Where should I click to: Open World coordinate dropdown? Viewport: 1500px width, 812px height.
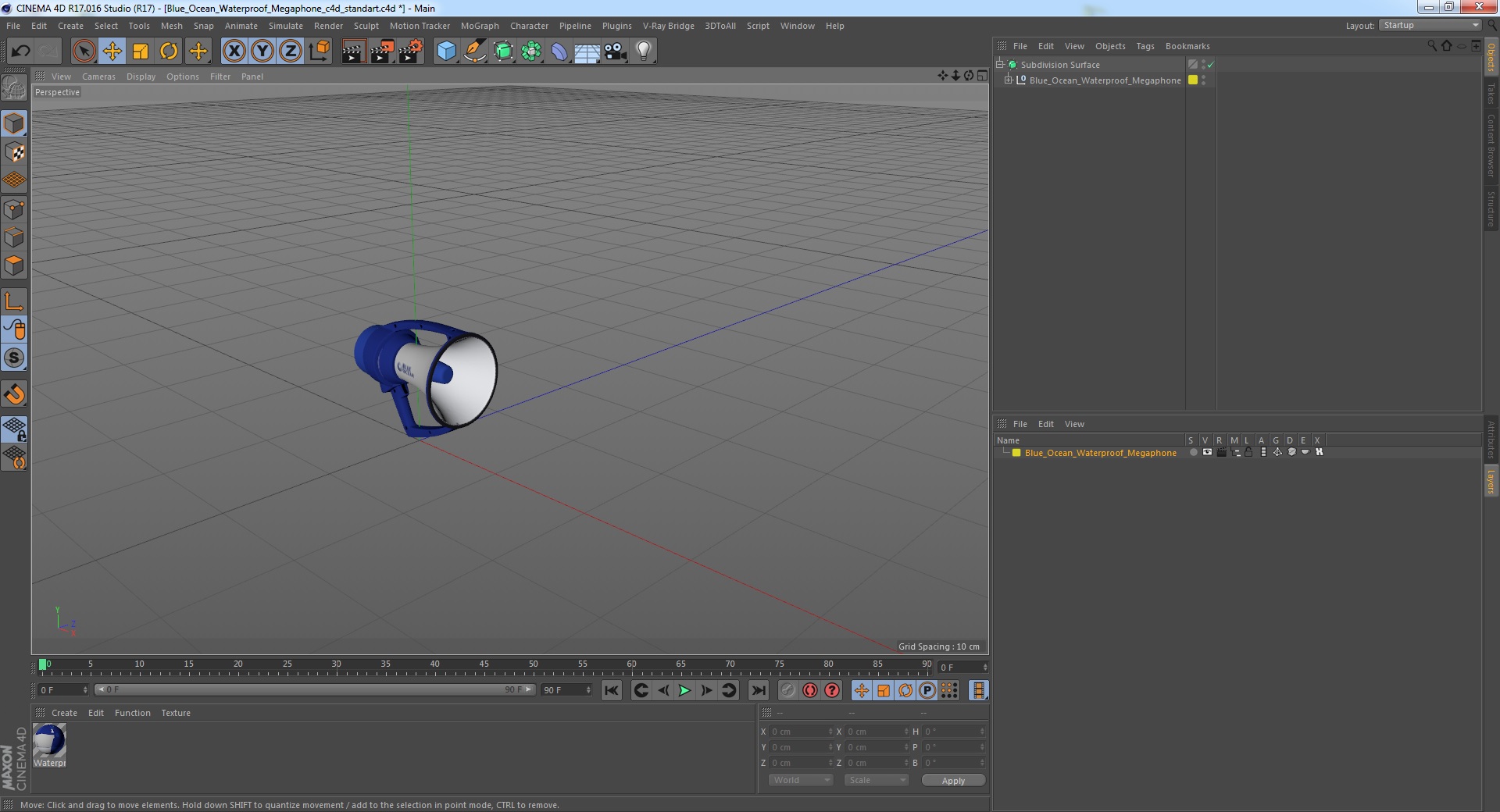click(x=801, y=780)
